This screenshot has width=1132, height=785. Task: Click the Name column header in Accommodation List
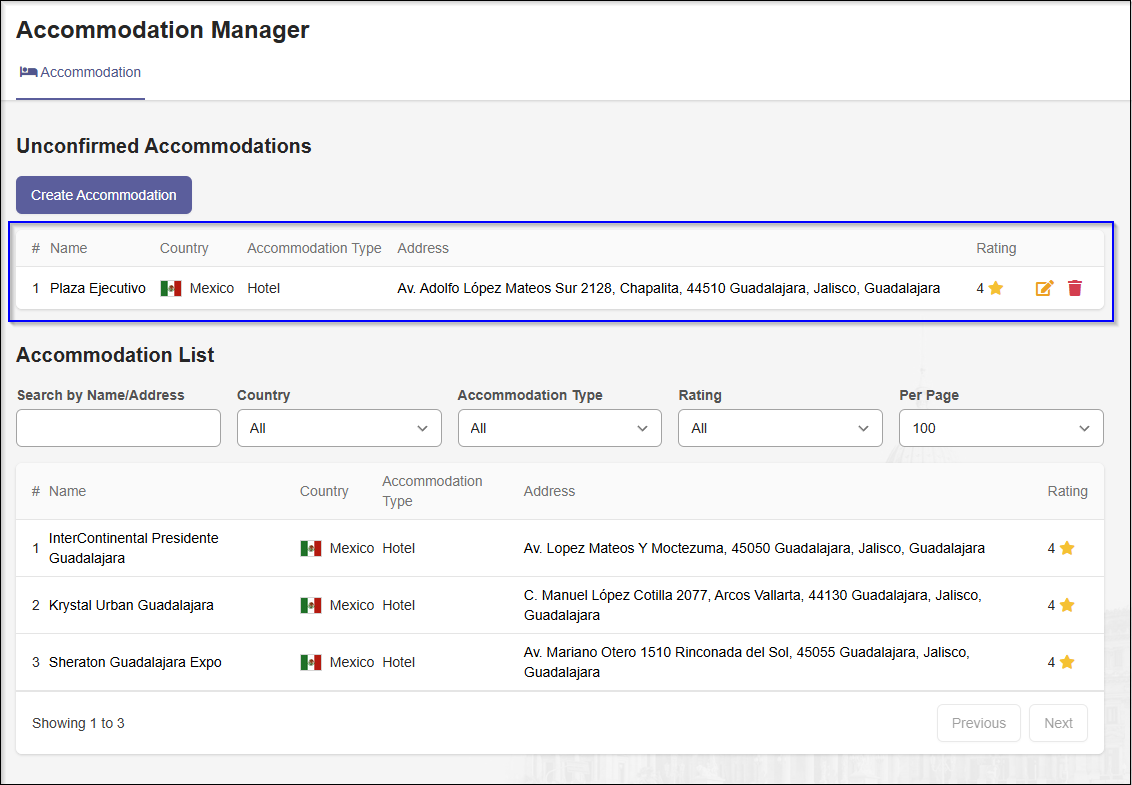click(x=68, y=491)
